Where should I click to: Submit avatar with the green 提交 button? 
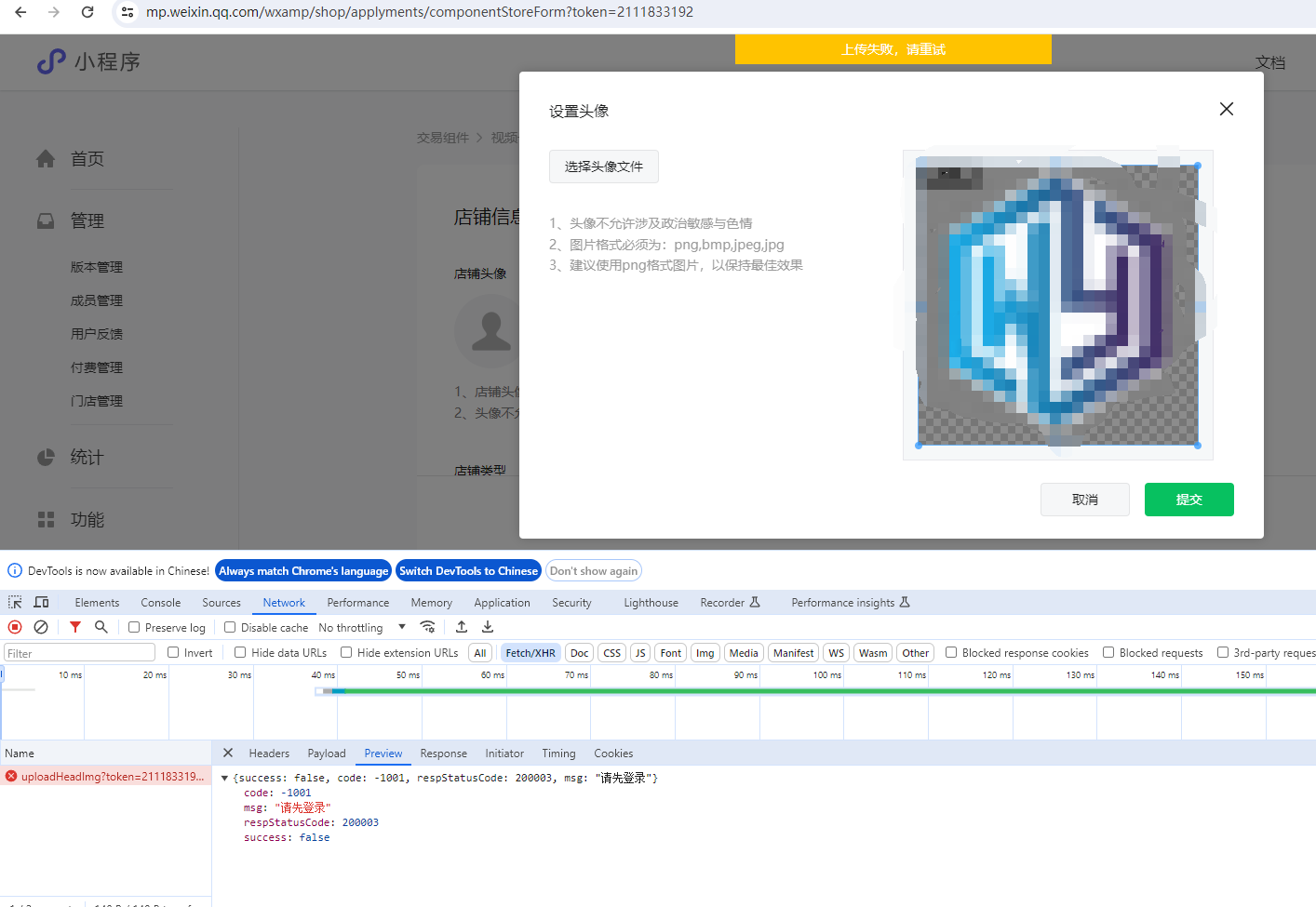1189,500
